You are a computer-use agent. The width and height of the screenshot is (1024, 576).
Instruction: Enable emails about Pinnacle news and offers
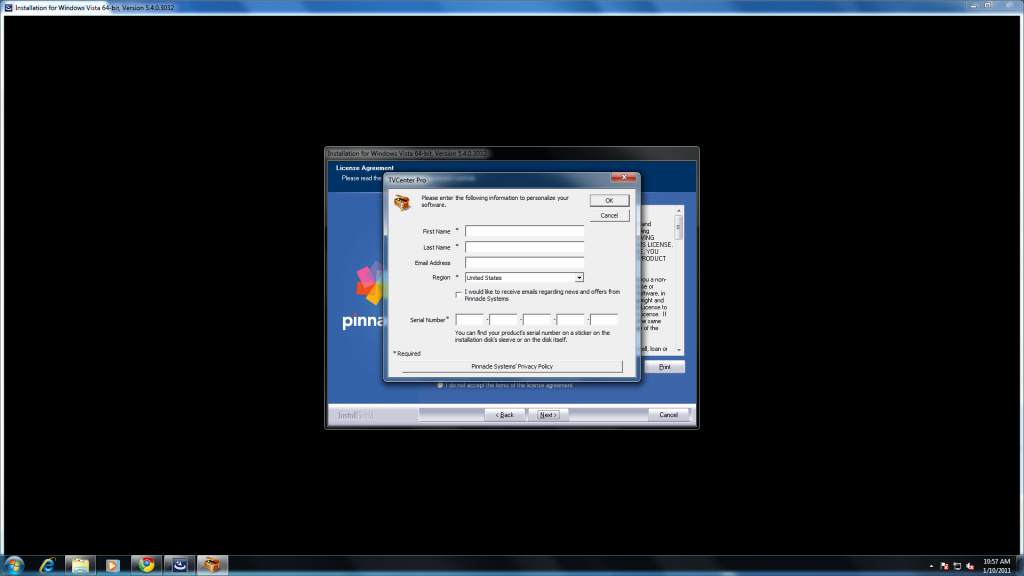[458, 295]
